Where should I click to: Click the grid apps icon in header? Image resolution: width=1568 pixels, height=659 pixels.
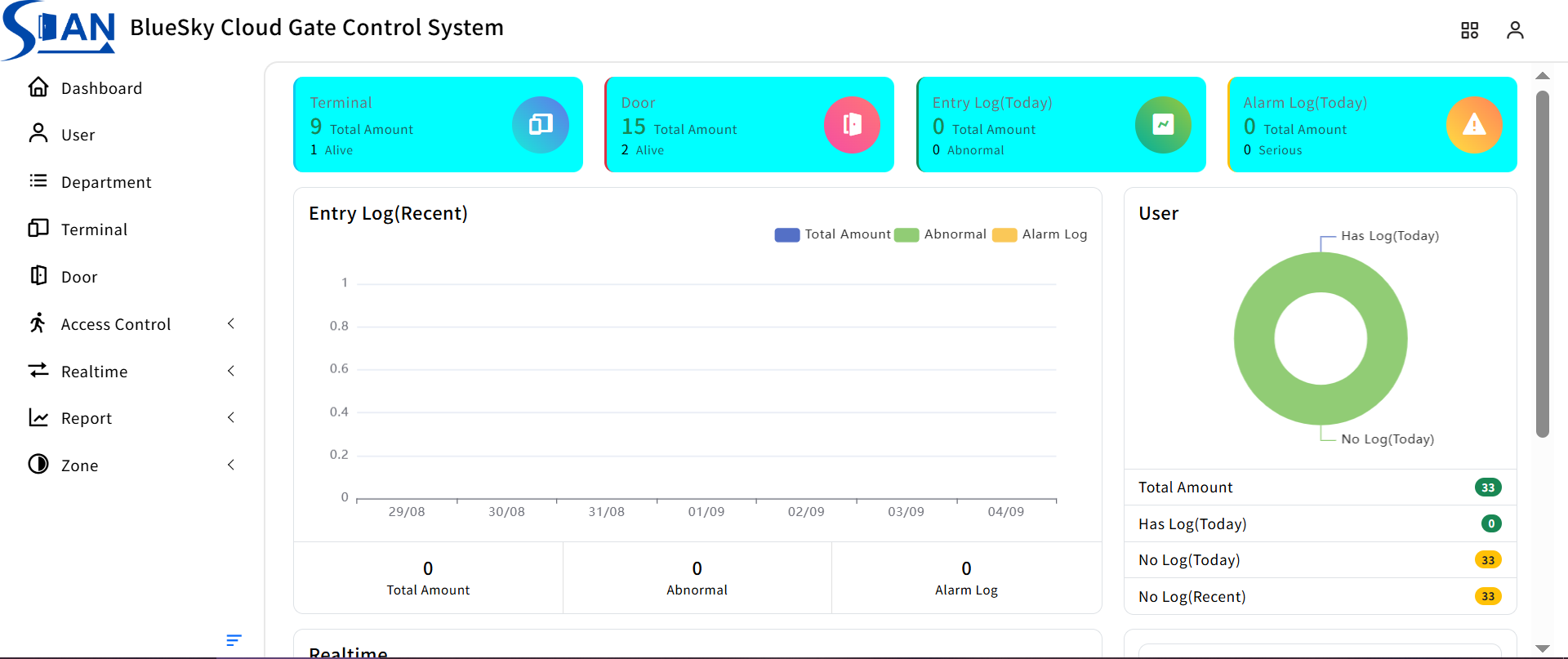coord(1469,30)
